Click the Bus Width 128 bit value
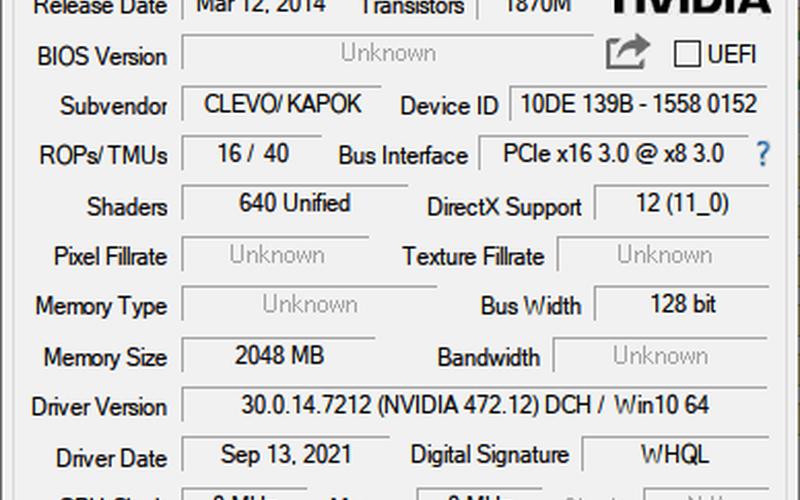 point(682,304)
